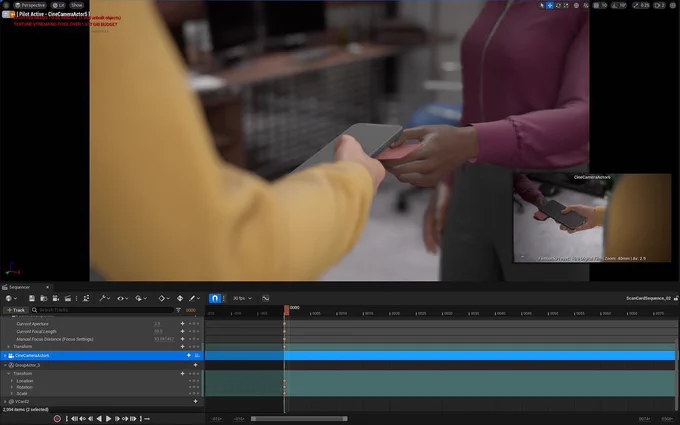
Task: Play the sequence forward
Action: point(108,418)
